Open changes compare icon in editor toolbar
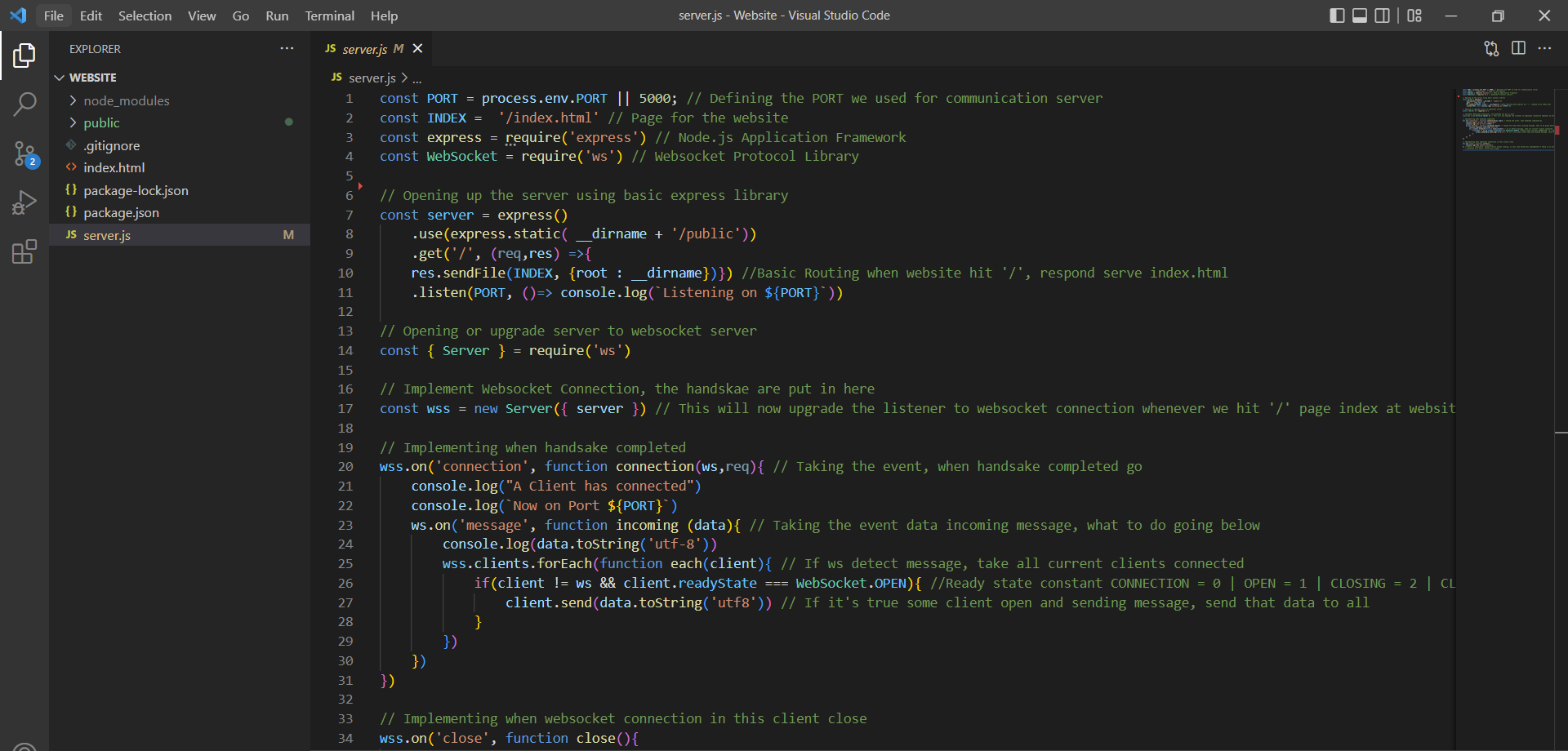This screenshot has width=1568, height=751. tap(1491, 49)
